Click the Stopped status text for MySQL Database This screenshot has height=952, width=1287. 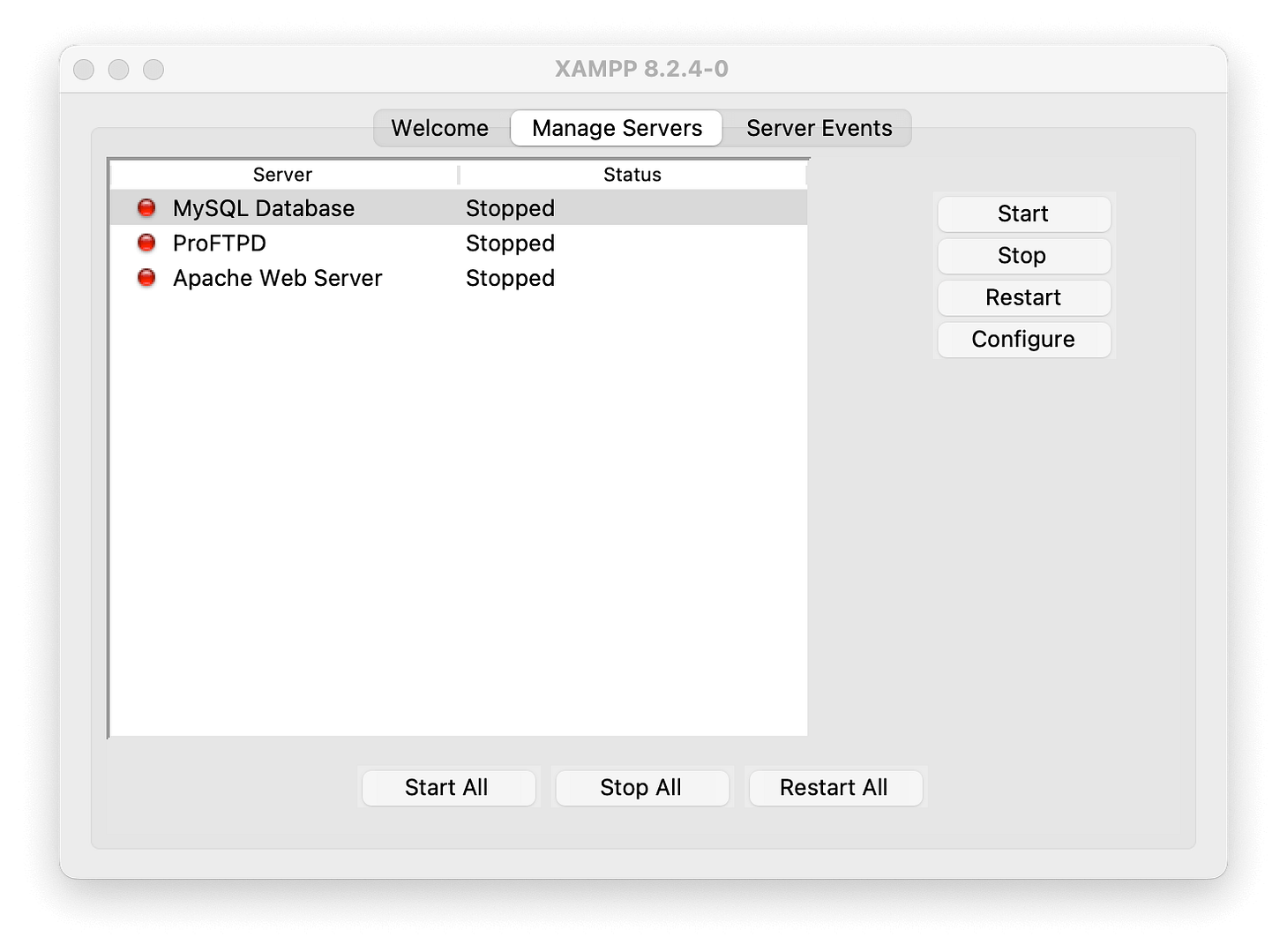(510, 208)
